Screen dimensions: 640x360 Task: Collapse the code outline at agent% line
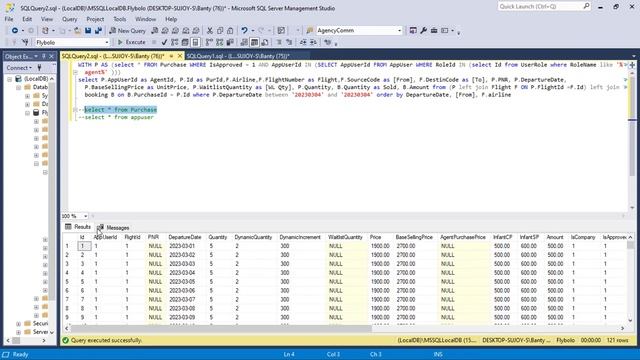pyautogui.click(x=76, y=72)
